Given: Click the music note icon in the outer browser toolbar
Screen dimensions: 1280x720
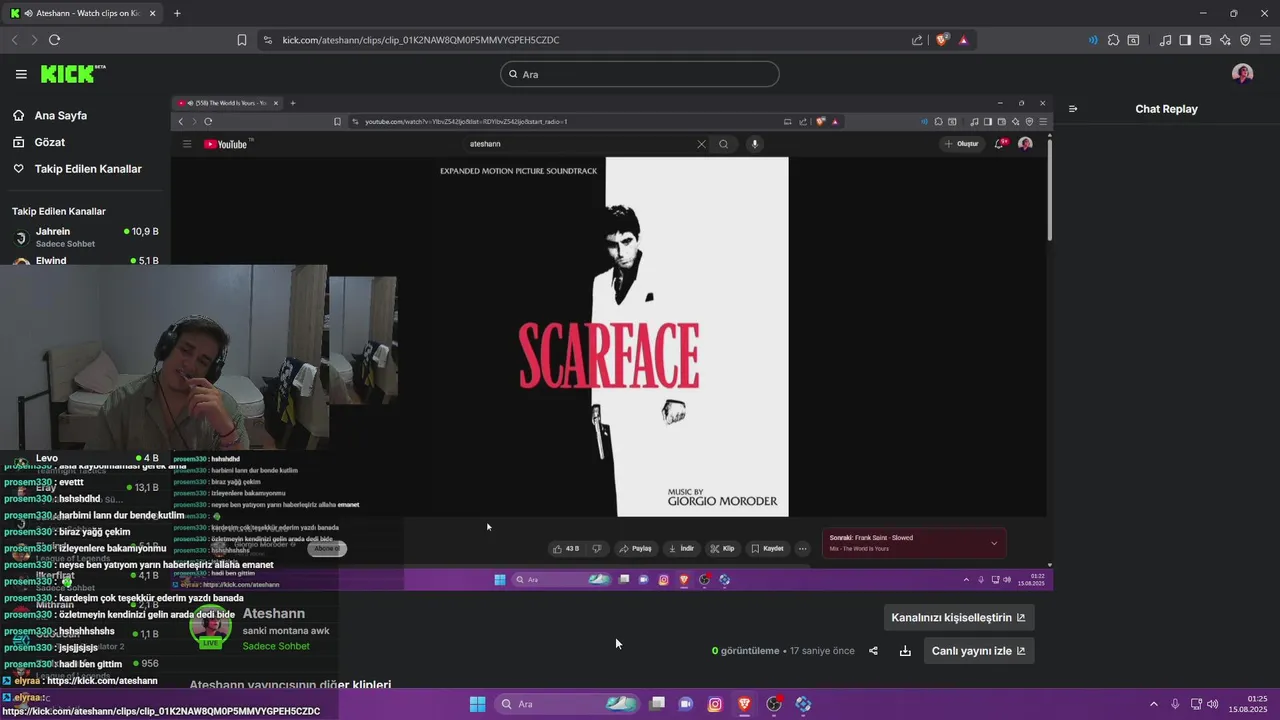Looking at the screenshot, I should [x=1165, y=40].
